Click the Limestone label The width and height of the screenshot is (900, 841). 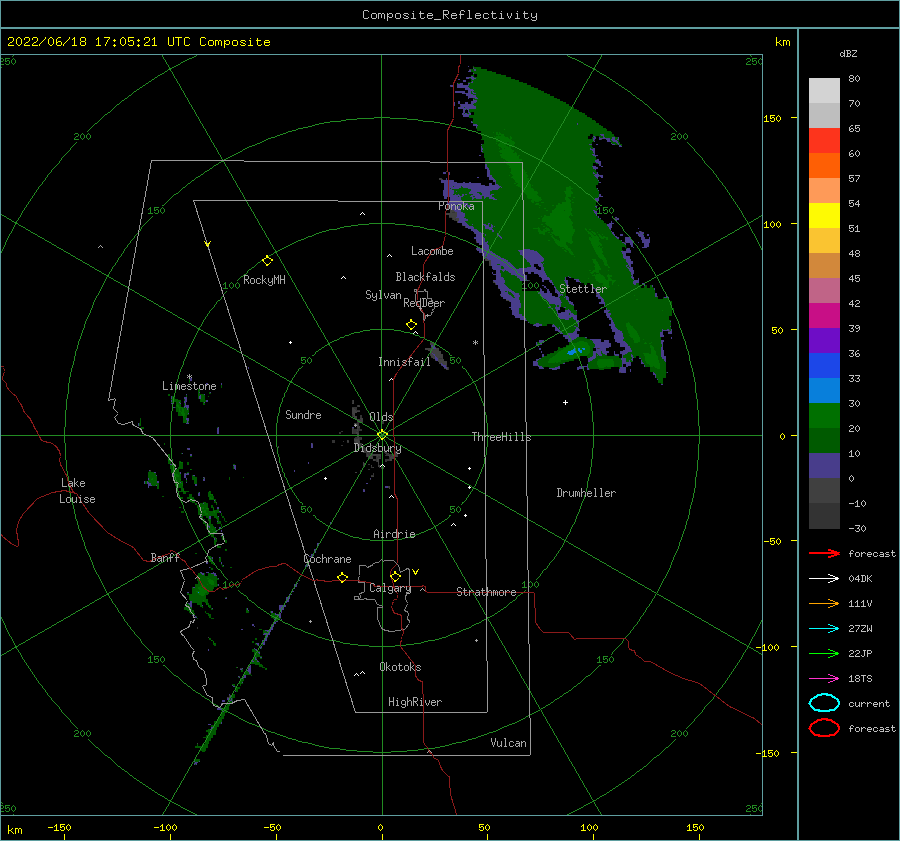(x=189, y=386)
